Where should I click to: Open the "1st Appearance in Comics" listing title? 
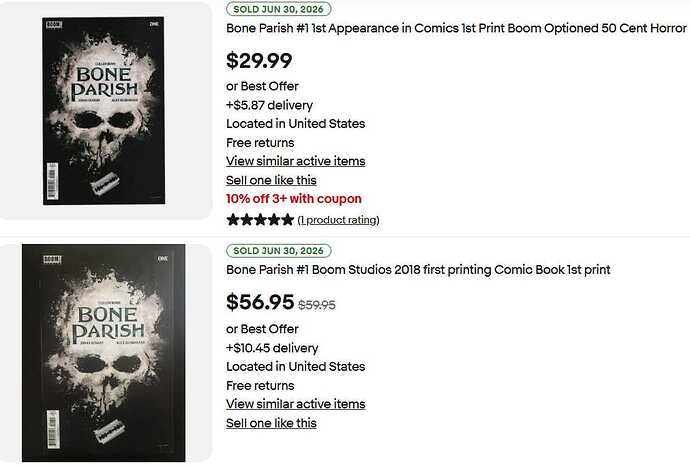(x=456, y=28)
